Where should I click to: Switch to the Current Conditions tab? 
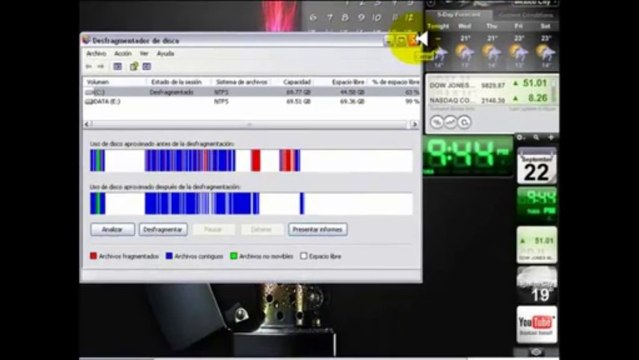pyautogui.click(x=525, y=15)
